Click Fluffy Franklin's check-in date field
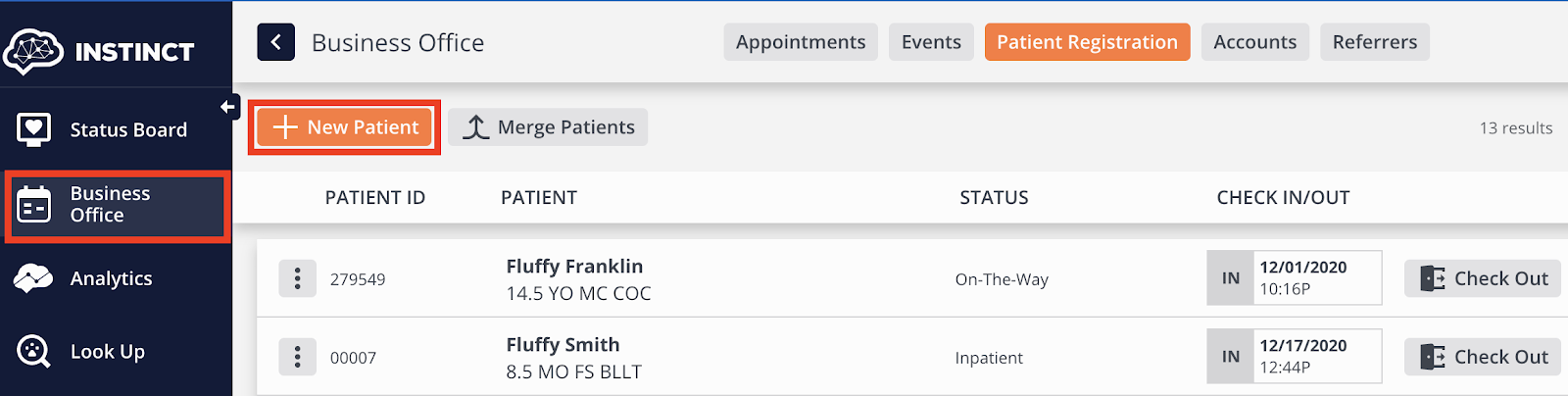The width and height of the screenshot is (1568, 396). click(1316, 278)
